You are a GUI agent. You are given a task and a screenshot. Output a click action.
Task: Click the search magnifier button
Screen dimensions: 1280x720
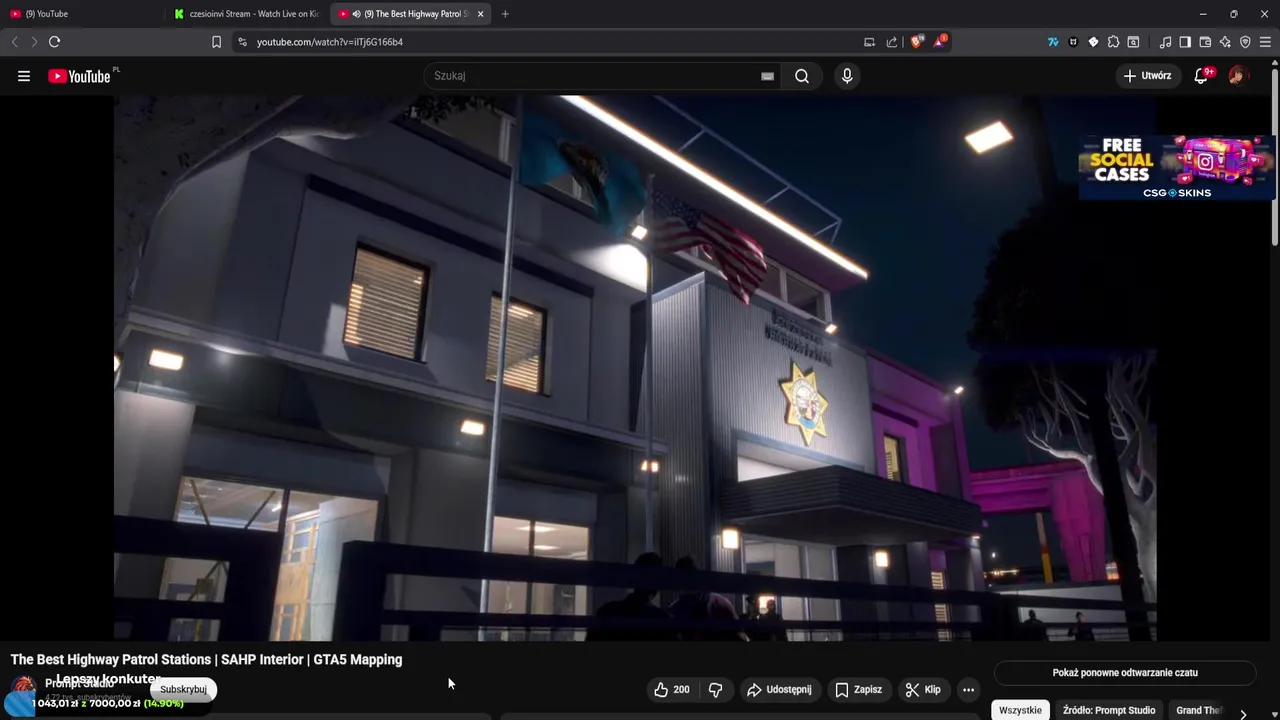802,76
